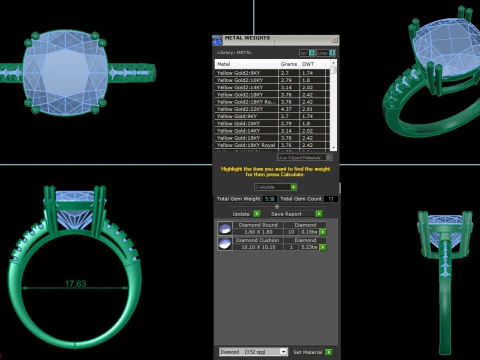Click the Metal column header
Screen dimensions: 480x360
tap(247, 64)
